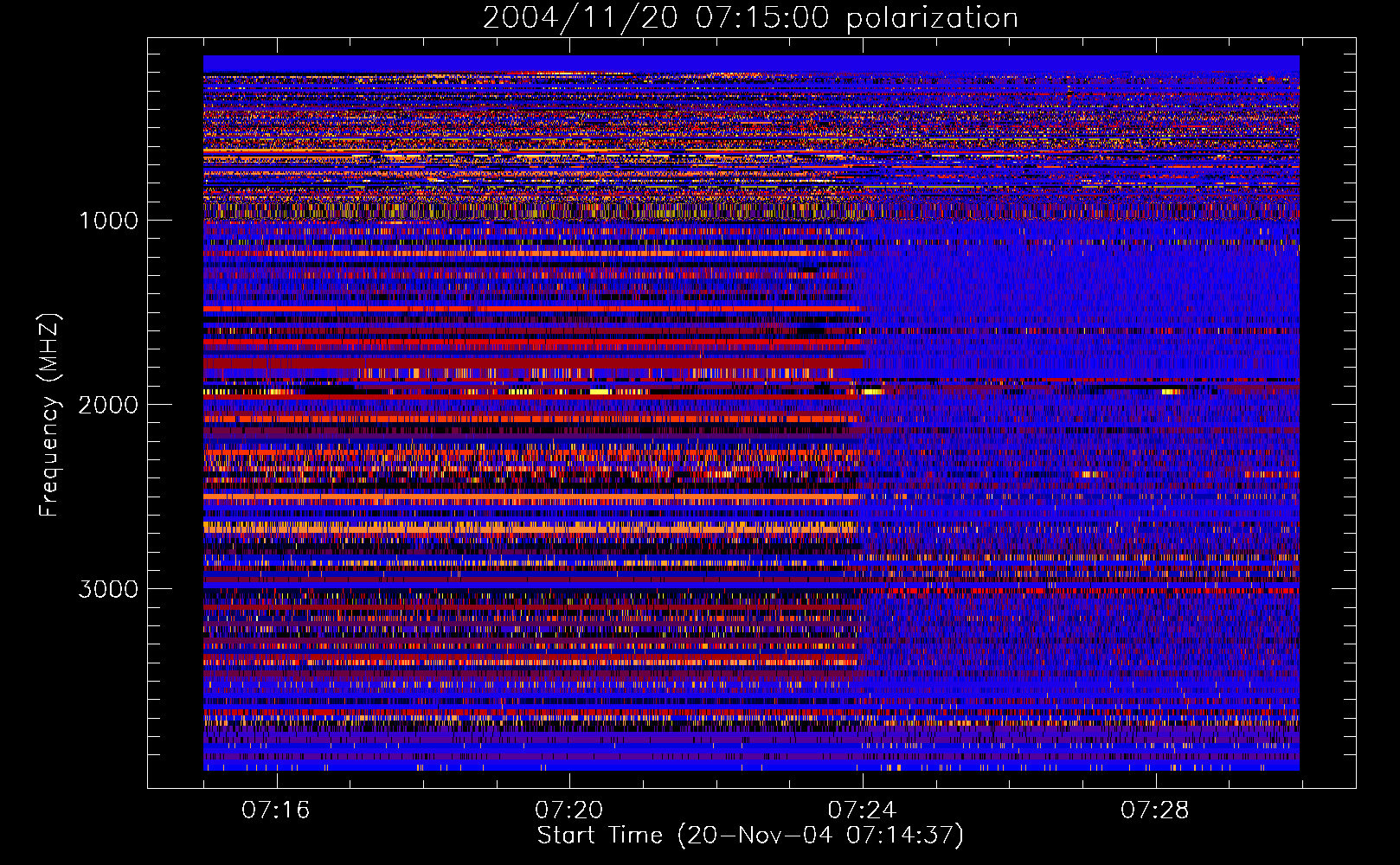Click the 'Start Time (20-Nov-04 07:14:37)' label
The height and width of the screenshot is (865, 1400).
[750, 836]
